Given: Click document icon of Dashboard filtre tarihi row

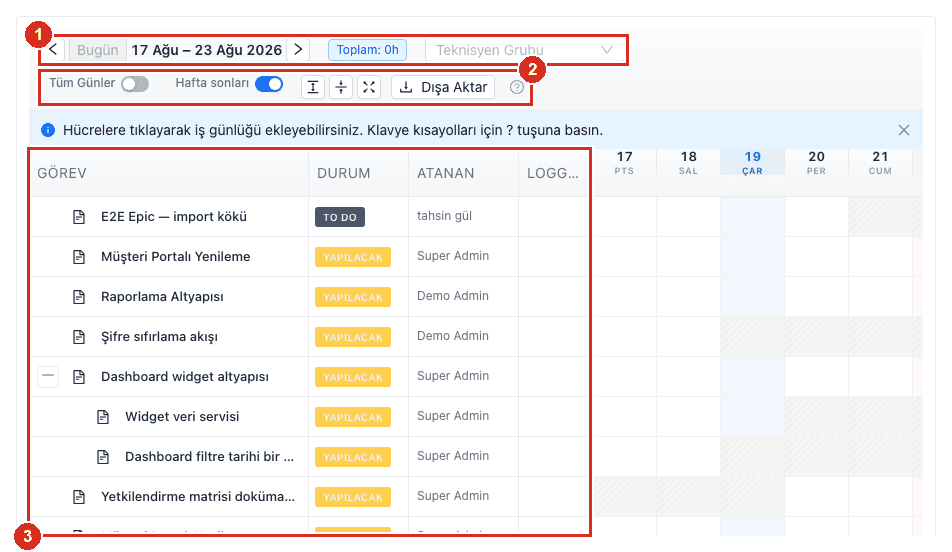Looking at the screenshot, I should coord(103,457).
